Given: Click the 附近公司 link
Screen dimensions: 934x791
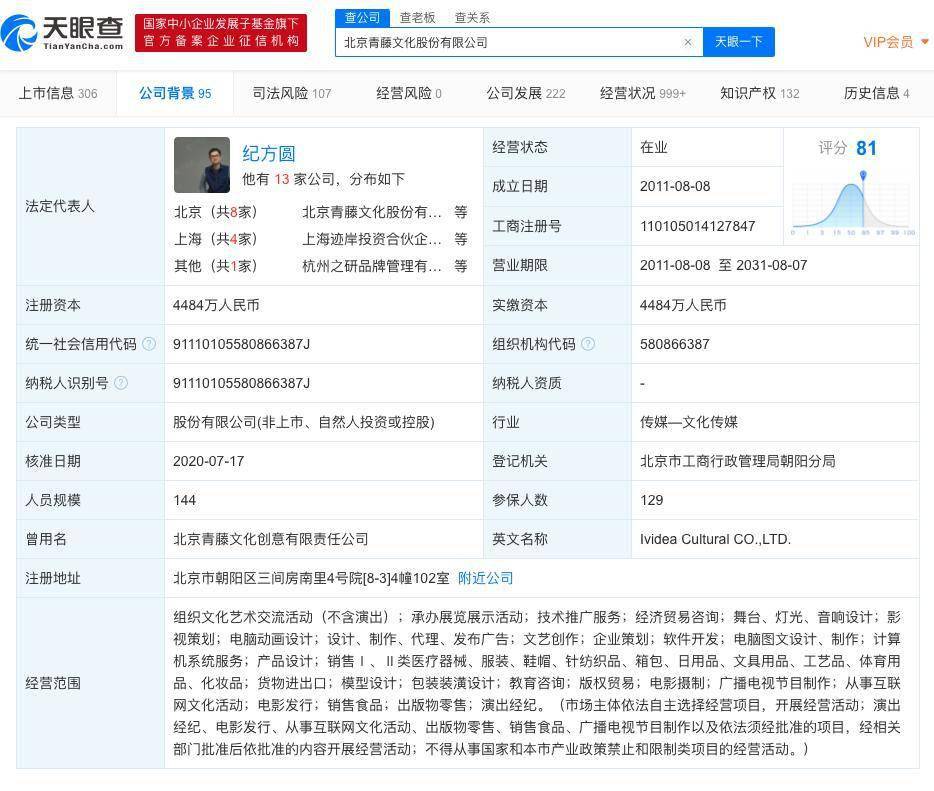Looking at the screenshot, I should point(485,578).
